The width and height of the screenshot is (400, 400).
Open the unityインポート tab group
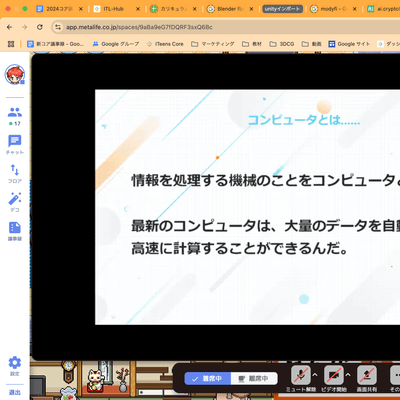(282, 9)
